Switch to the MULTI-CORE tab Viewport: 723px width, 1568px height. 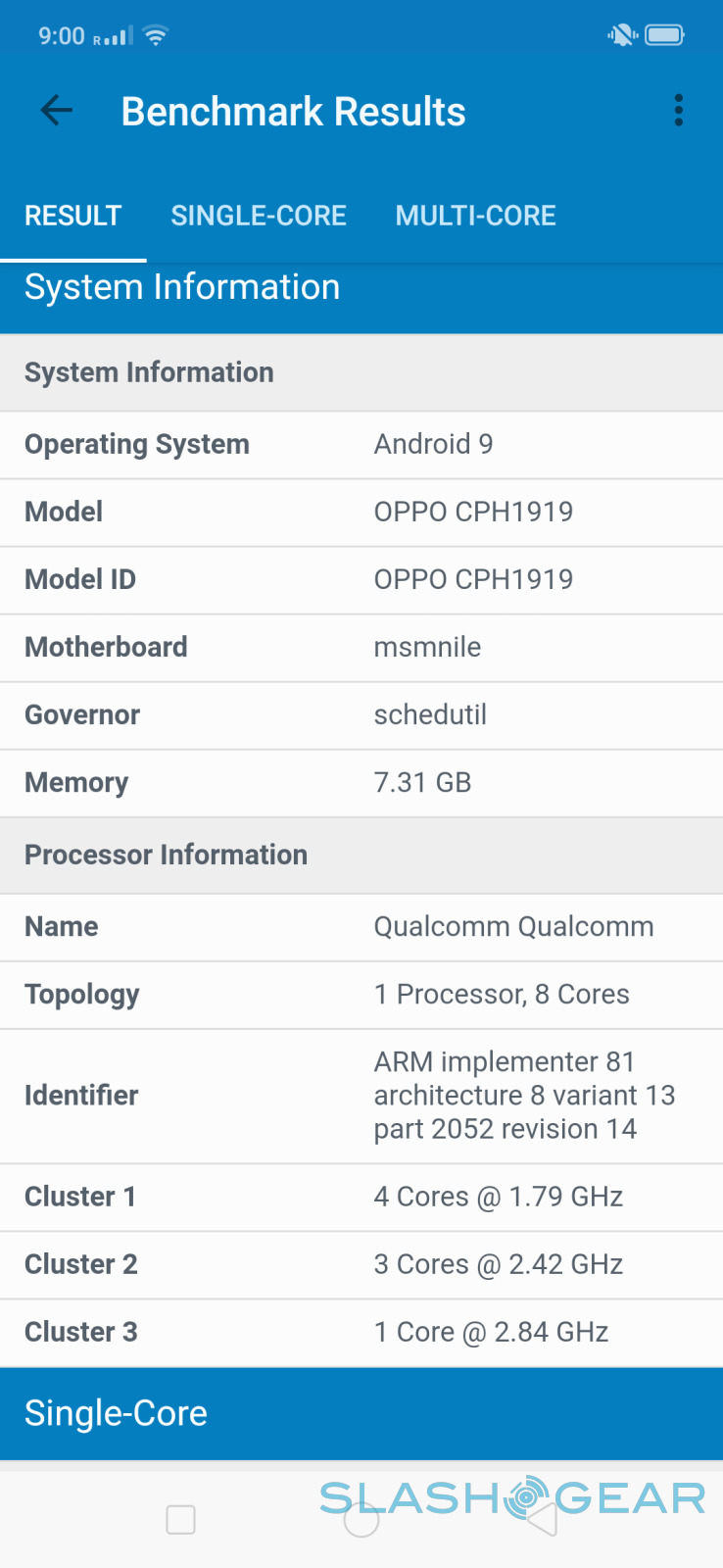click(x=475, y=216)
